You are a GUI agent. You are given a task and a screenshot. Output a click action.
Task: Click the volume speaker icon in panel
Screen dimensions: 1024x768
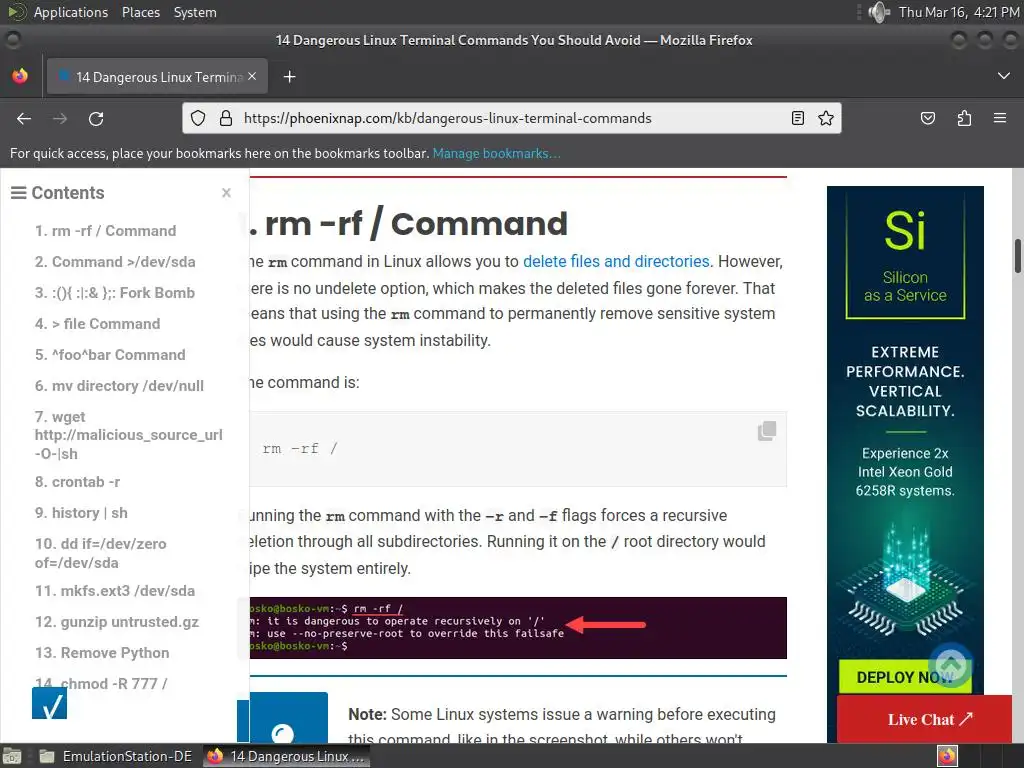click(879, 12)
